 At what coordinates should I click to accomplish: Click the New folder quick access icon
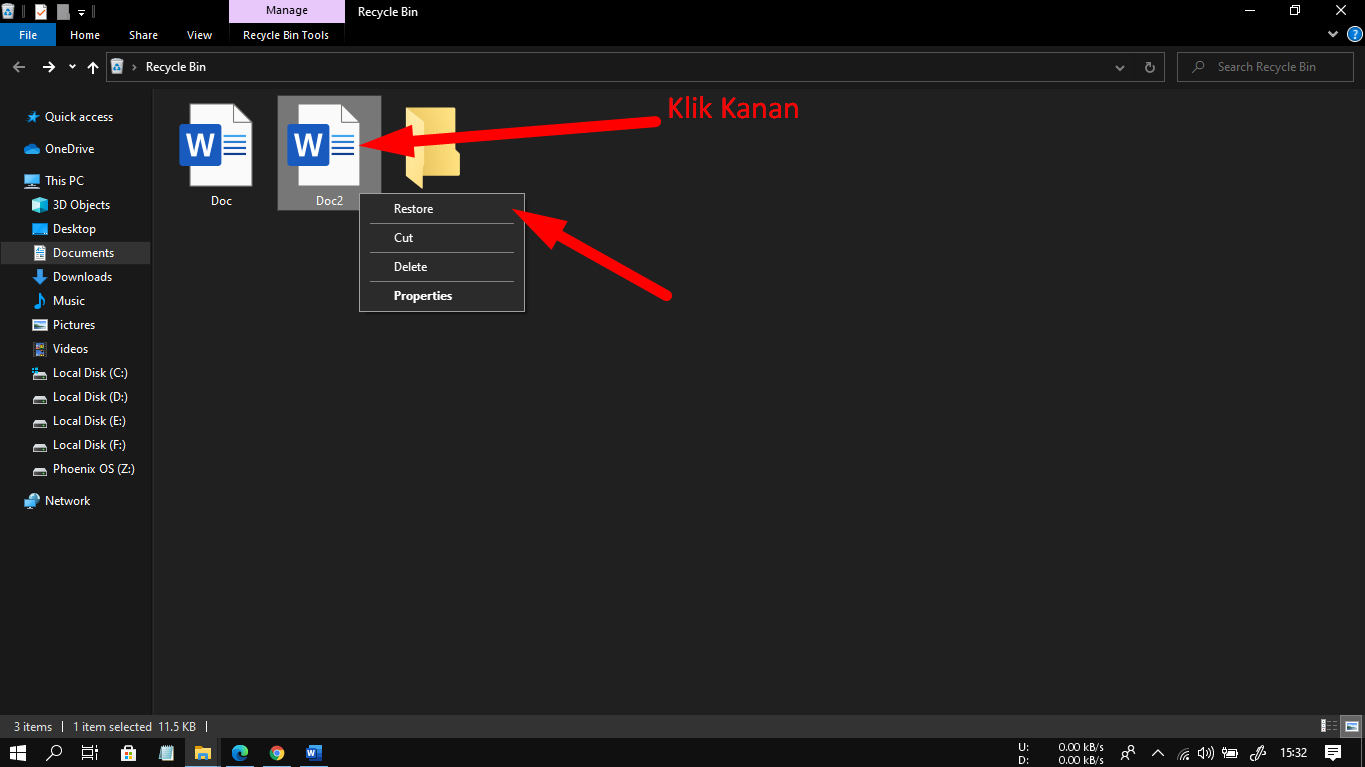coord(64,12)
